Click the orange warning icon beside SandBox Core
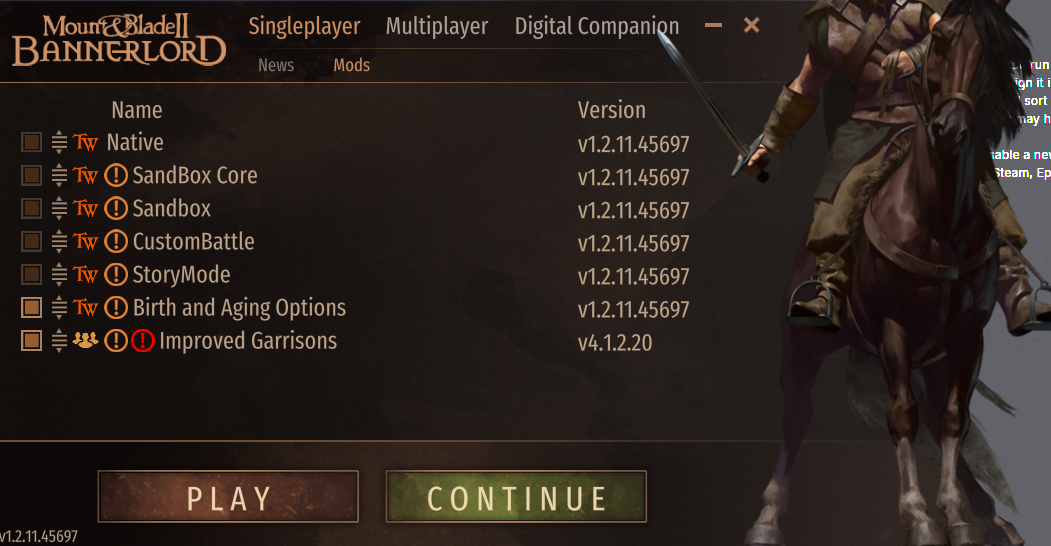1051x546 pixels. (x=116, y=176)
